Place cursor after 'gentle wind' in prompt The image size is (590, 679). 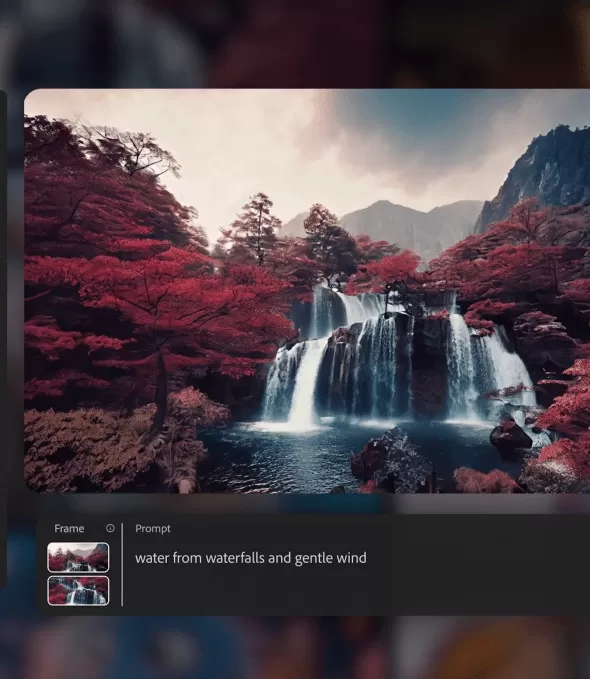367,558
